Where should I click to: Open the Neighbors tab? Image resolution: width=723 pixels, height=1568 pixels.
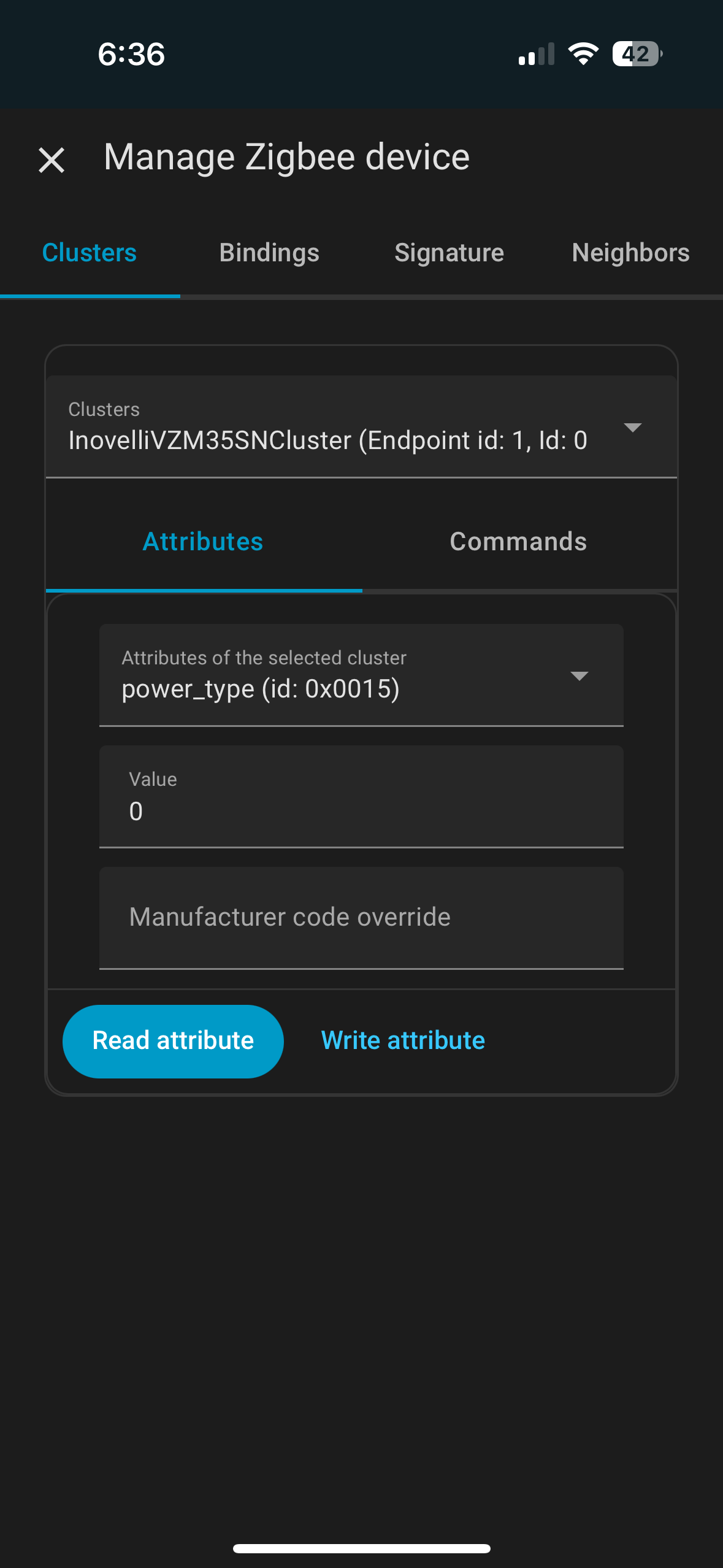point(630,253)
